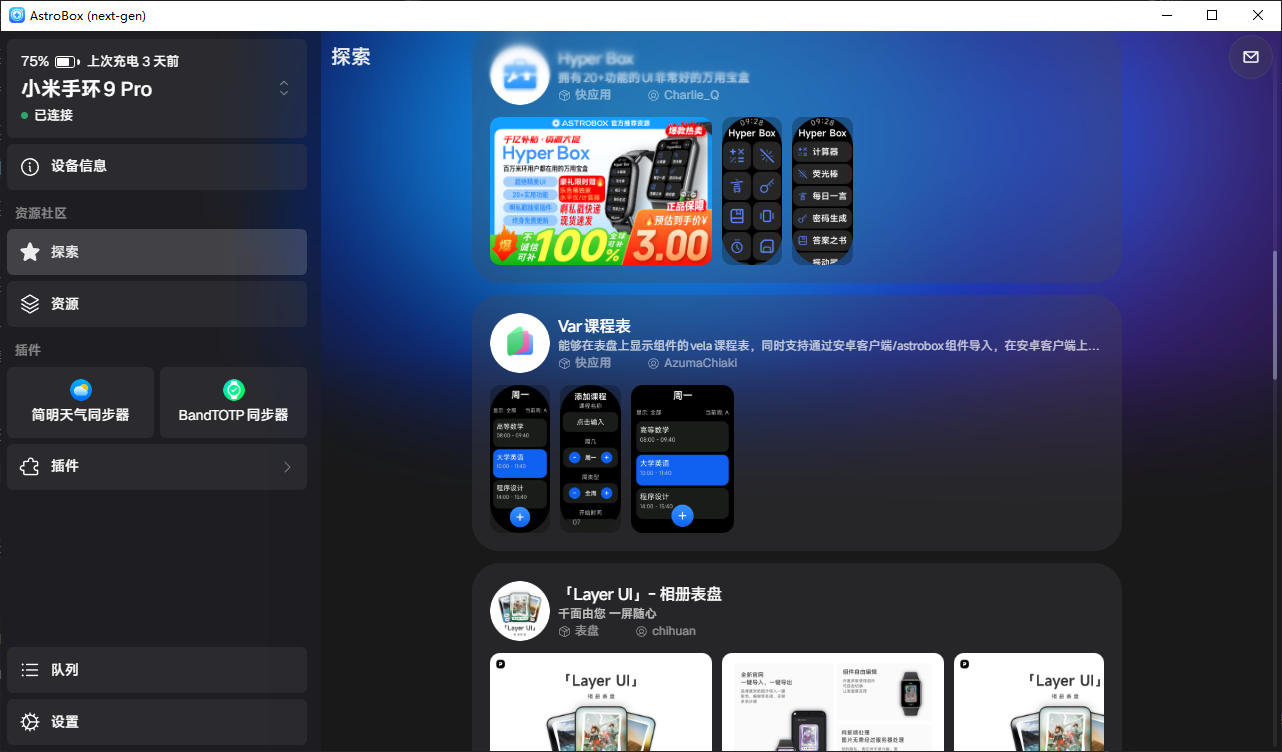This screenshot has height=752, width=1282.
Task: Open the 资源 layers item
Action: (x=157, y=304)
